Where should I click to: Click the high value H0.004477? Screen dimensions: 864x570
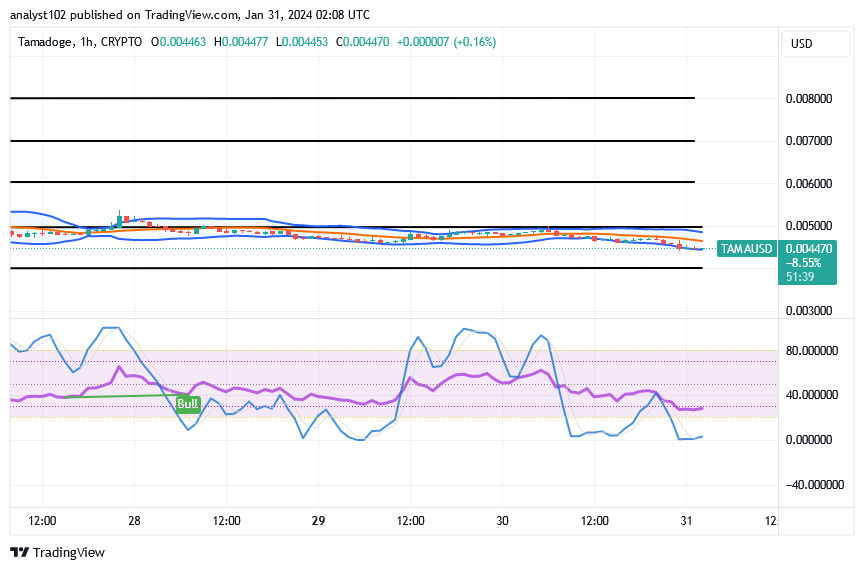click(241, 42)
